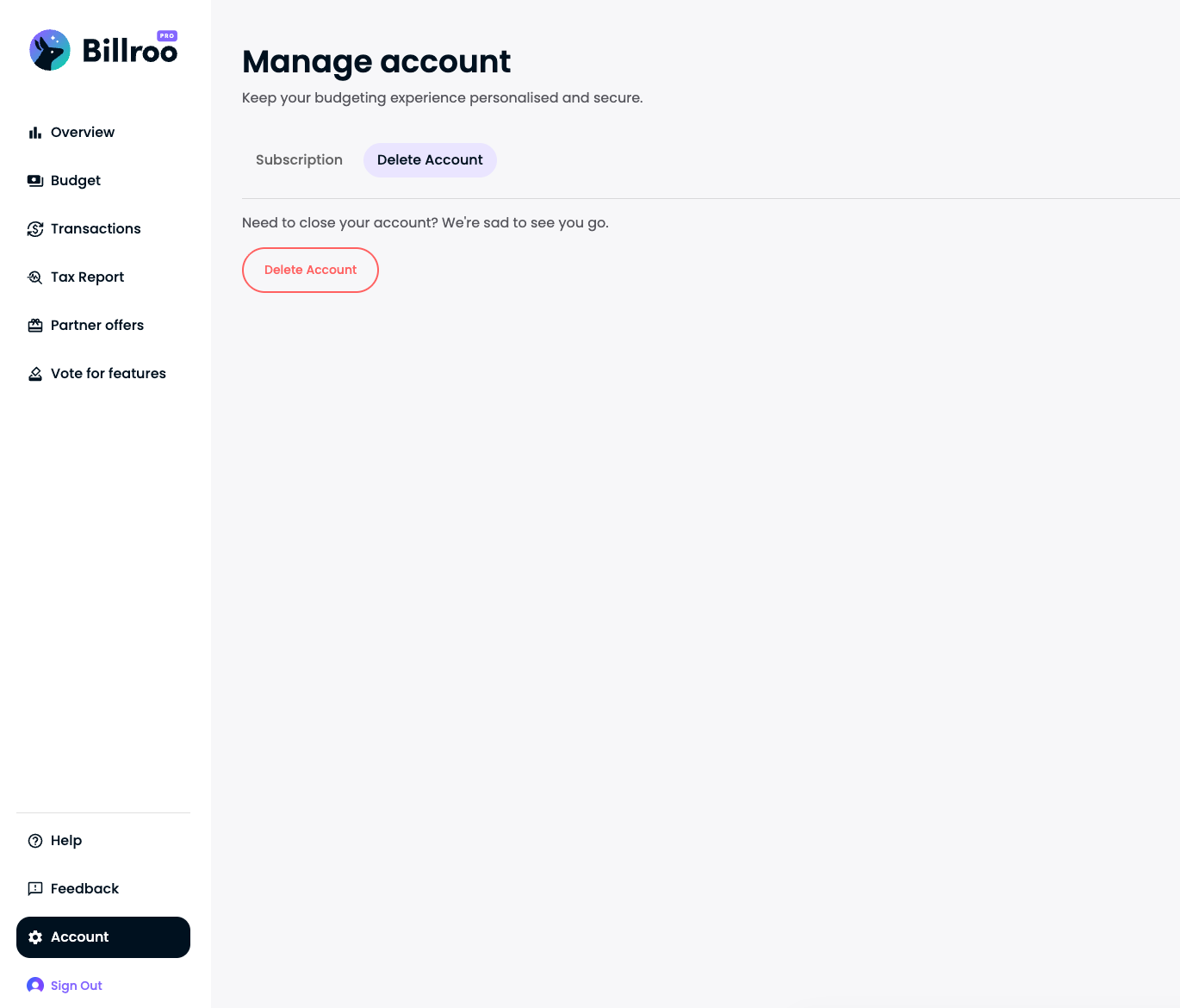Click the Transactions circular-arrows dollar icon

[35, 229]
